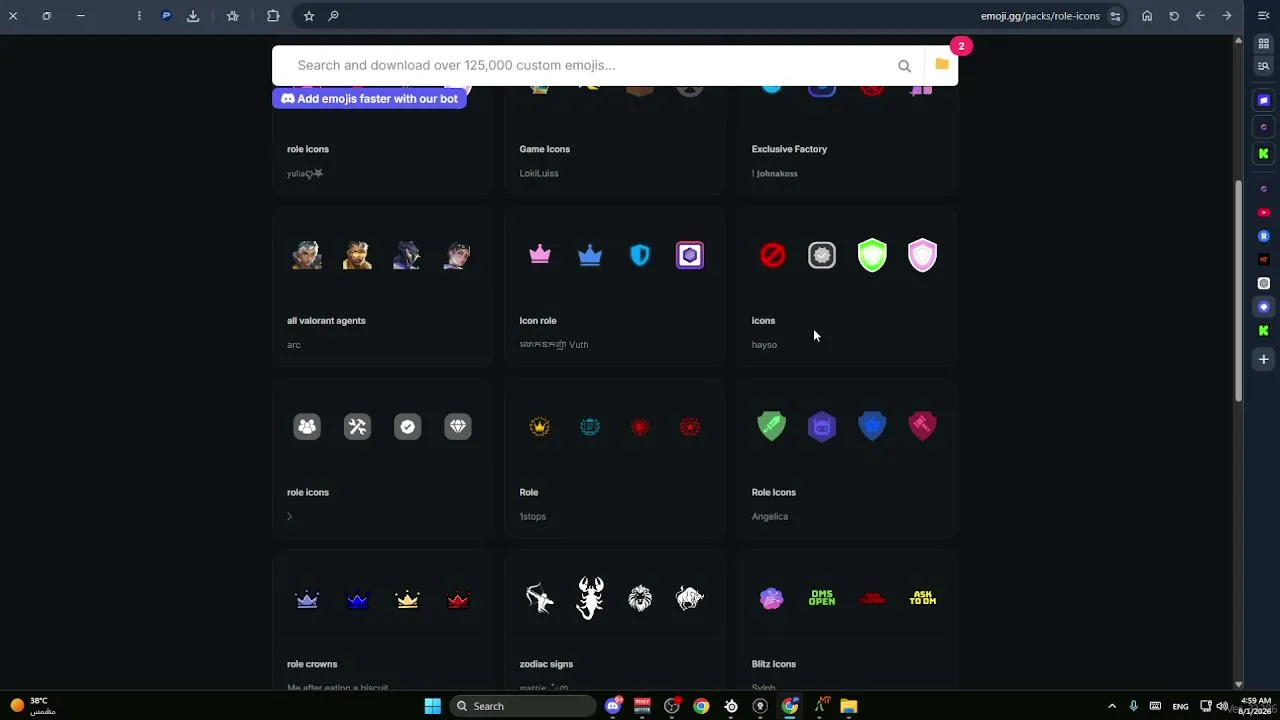Select the gold crown emblem in Role pack by 1stops
Screen dimensions: 1280x720
540,427
